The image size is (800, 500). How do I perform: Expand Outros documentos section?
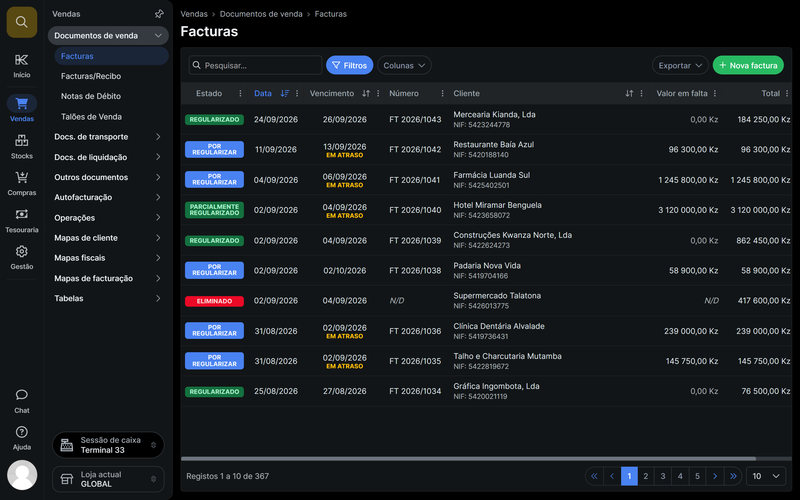click(108, 177)
